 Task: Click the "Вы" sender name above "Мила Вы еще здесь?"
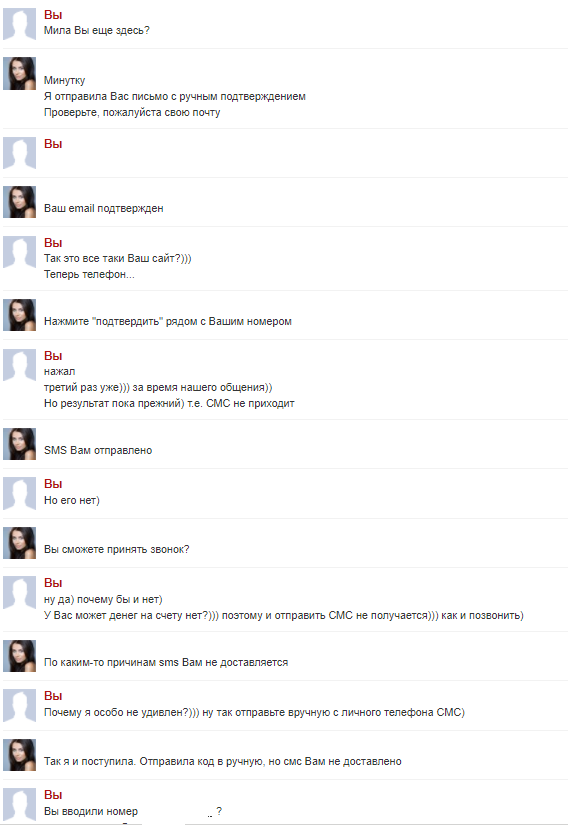[53, 15]
